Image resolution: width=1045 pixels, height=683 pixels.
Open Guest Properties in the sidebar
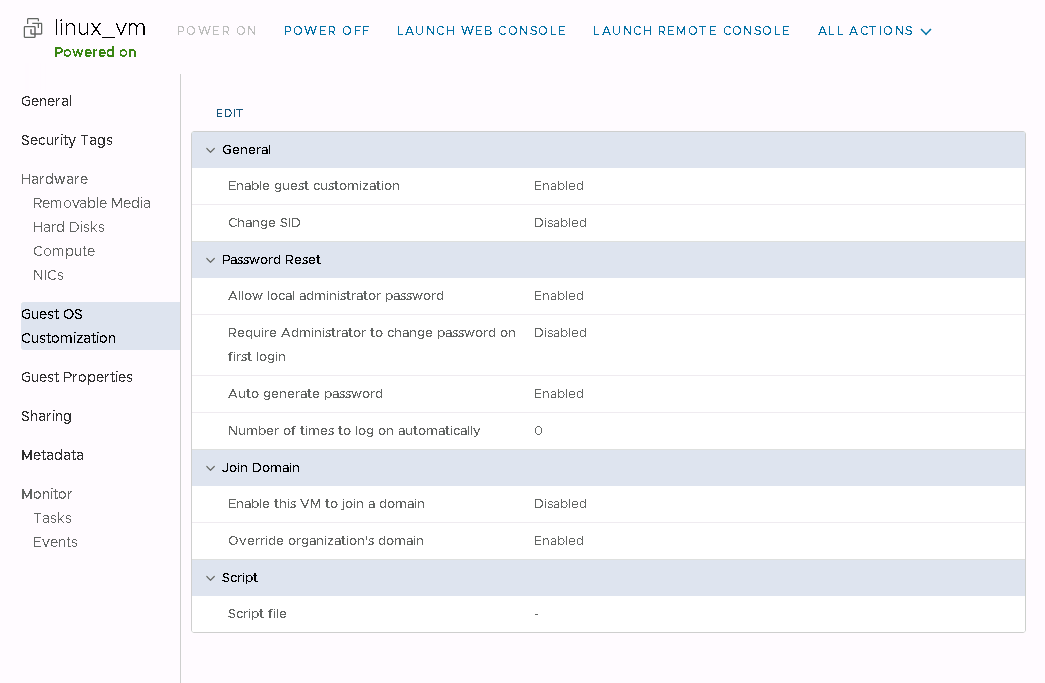pyautogui.click(x=77, y=377)
